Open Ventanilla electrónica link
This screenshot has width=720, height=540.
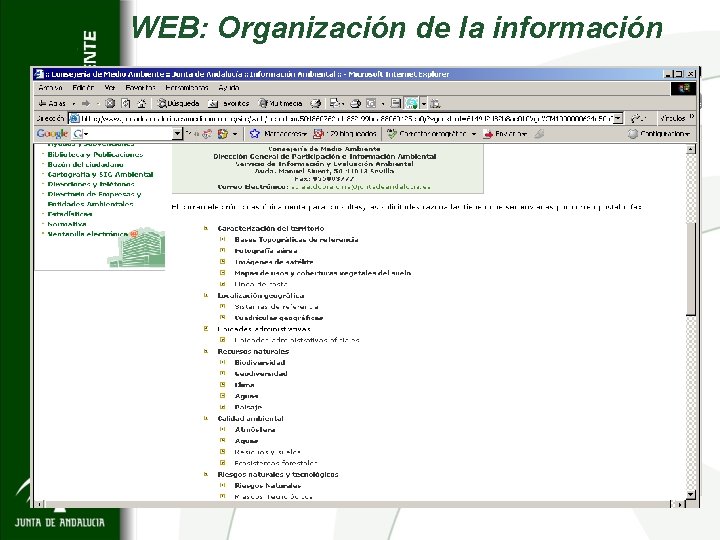(88, 234)
